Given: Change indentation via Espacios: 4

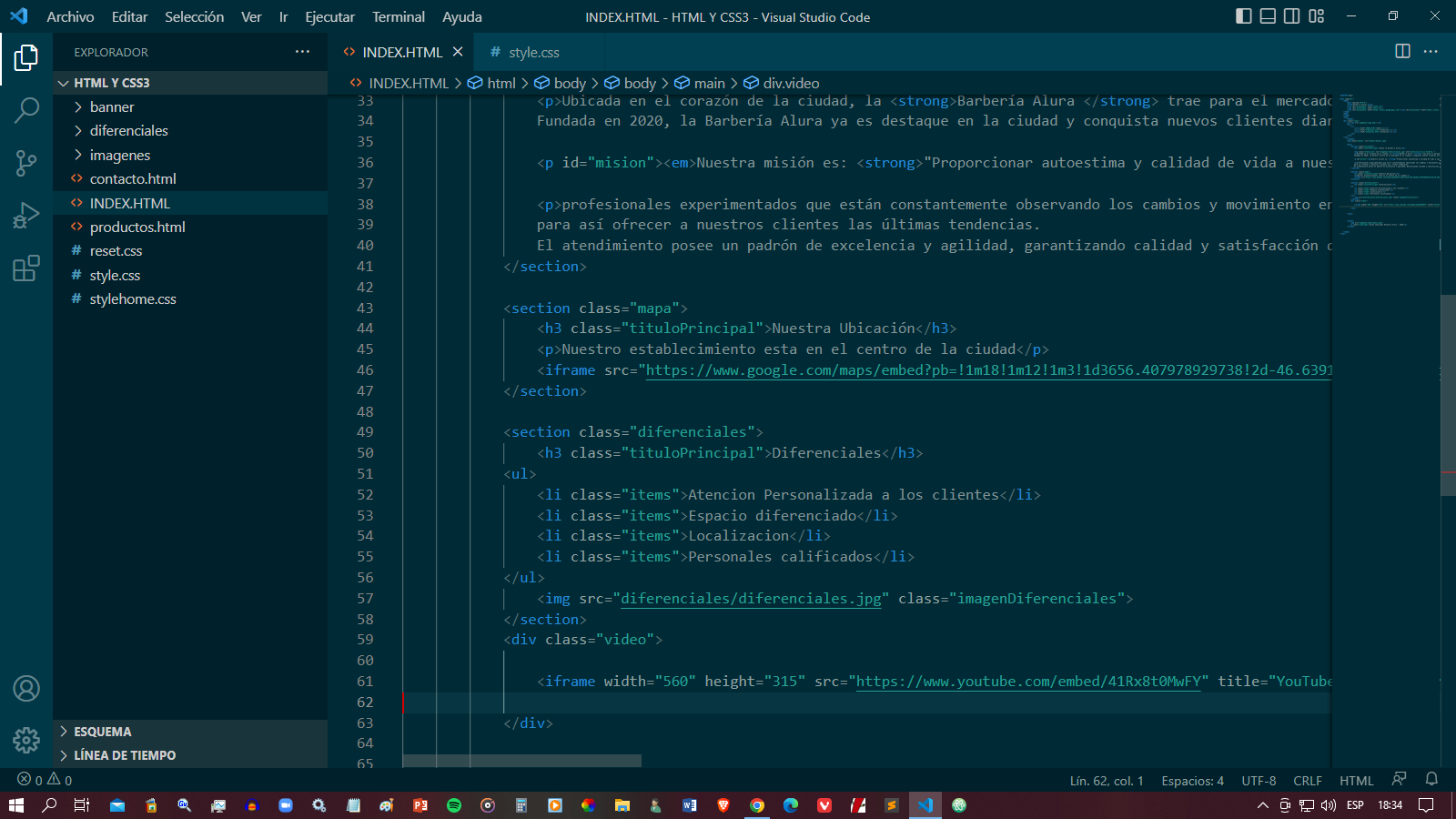Looking at the screenshot, I should coord(1192,780).
